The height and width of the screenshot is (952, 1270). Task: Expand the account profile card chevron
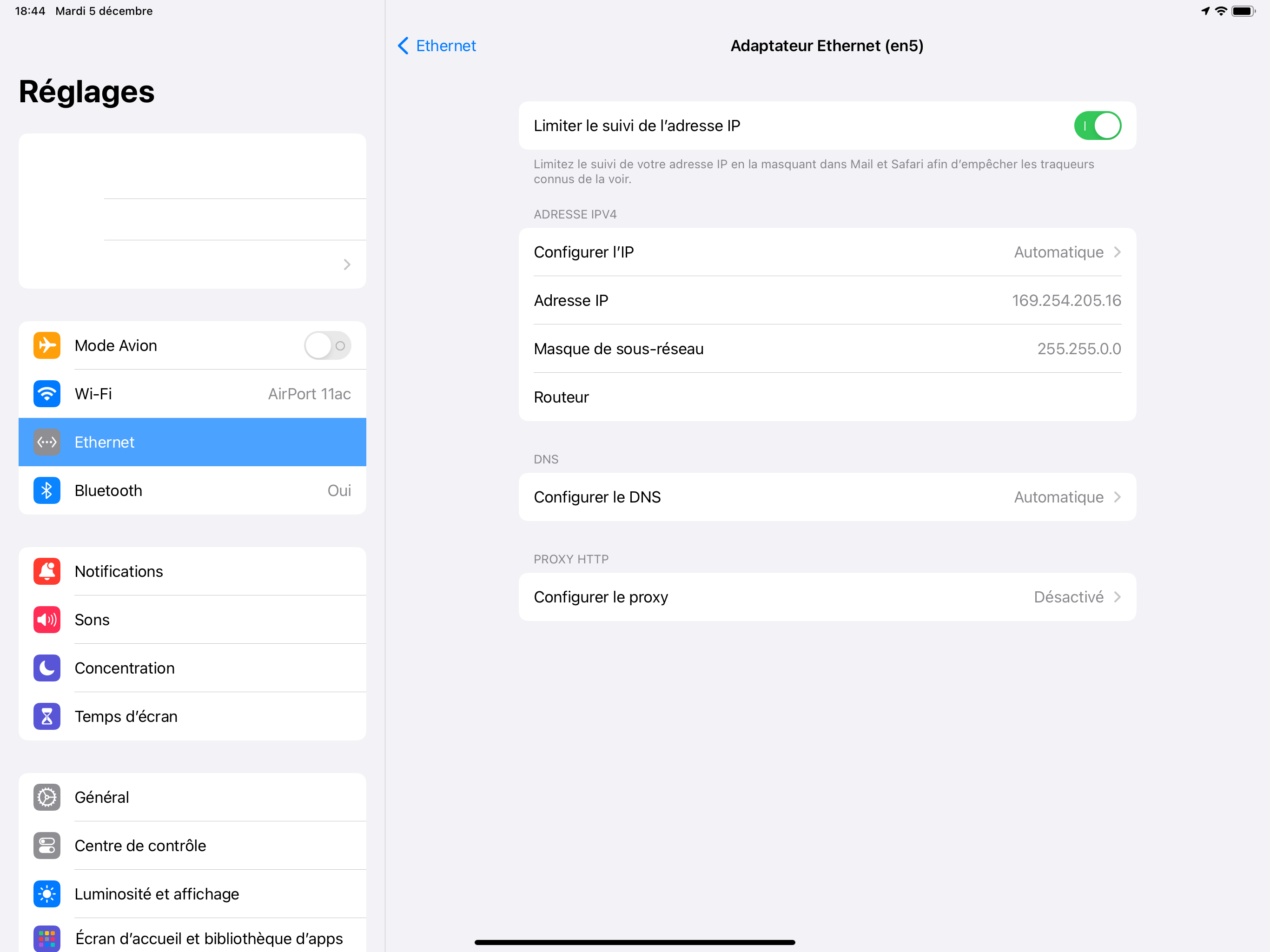pyautogui.click(x=347, y=264)
